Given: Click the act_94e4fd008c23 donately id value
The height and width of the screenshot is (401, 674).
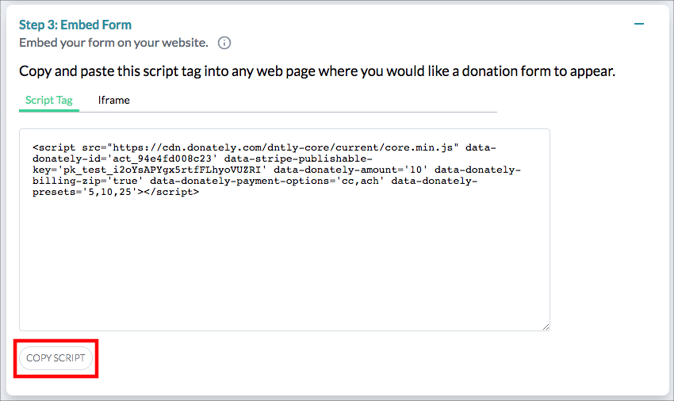Looking at the screenshot, I should tap(162, 159).
